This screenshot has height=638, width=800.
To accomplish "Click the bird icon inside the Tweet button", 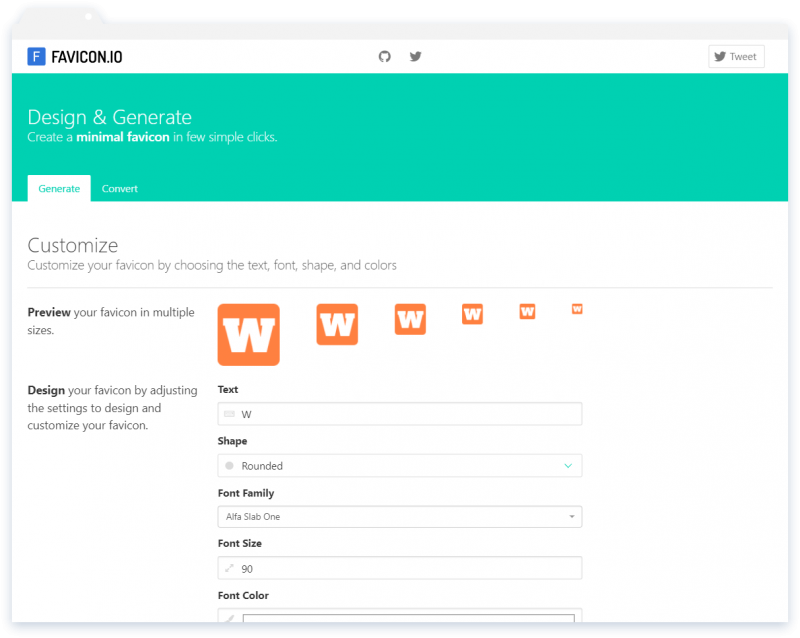I will click(718, 56).
